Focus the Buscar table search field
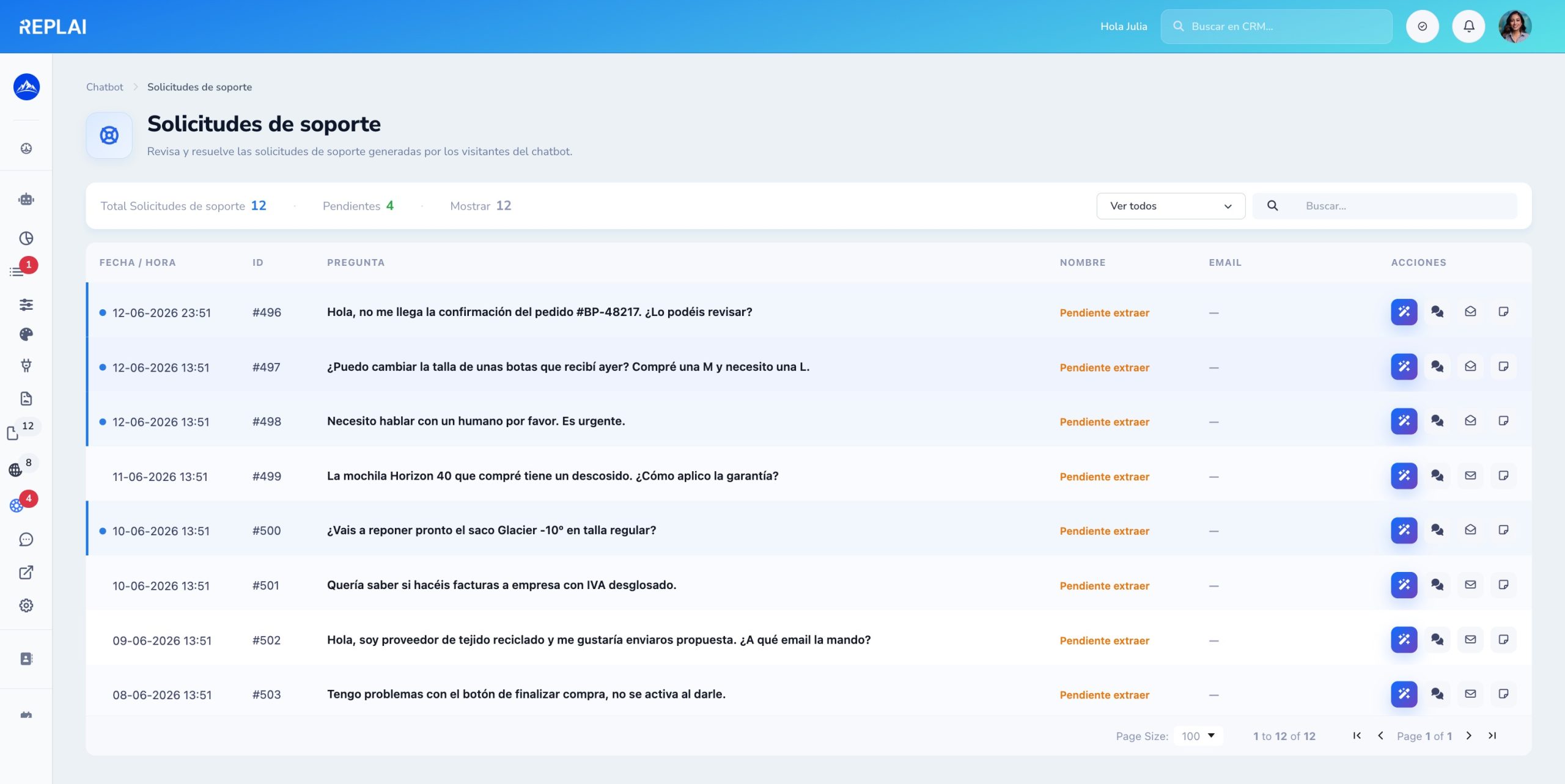The height and width of the screenshot is (784, 1565). coord(1406,206)
